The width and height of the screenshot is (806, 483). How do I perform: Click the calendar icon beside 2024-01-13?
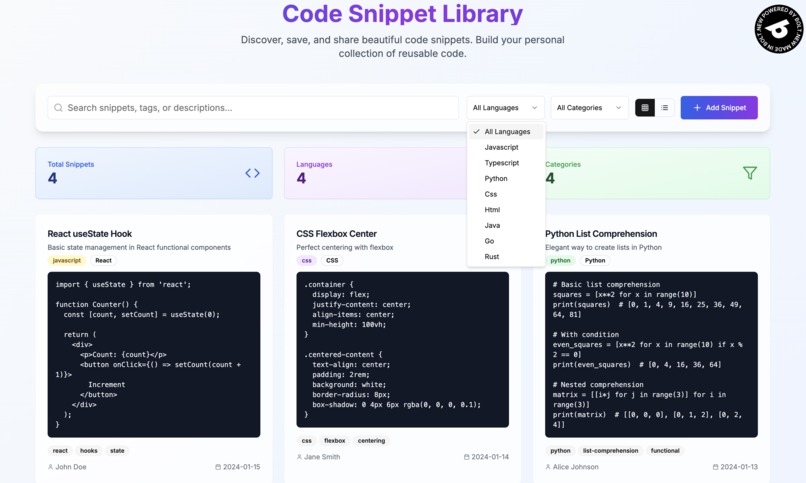tap(716, 467)
